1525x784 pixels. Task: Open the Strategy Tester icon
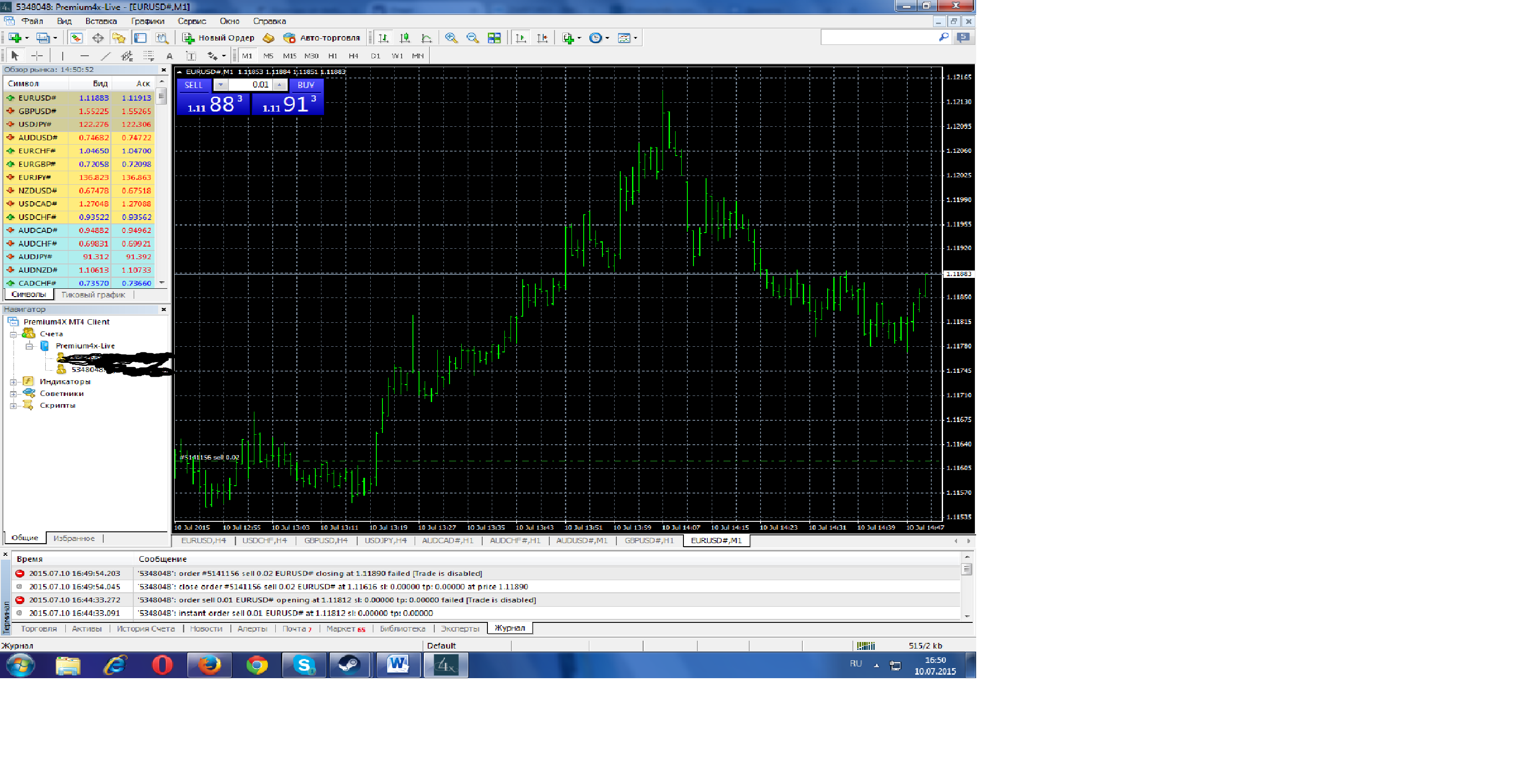[162, 38]
